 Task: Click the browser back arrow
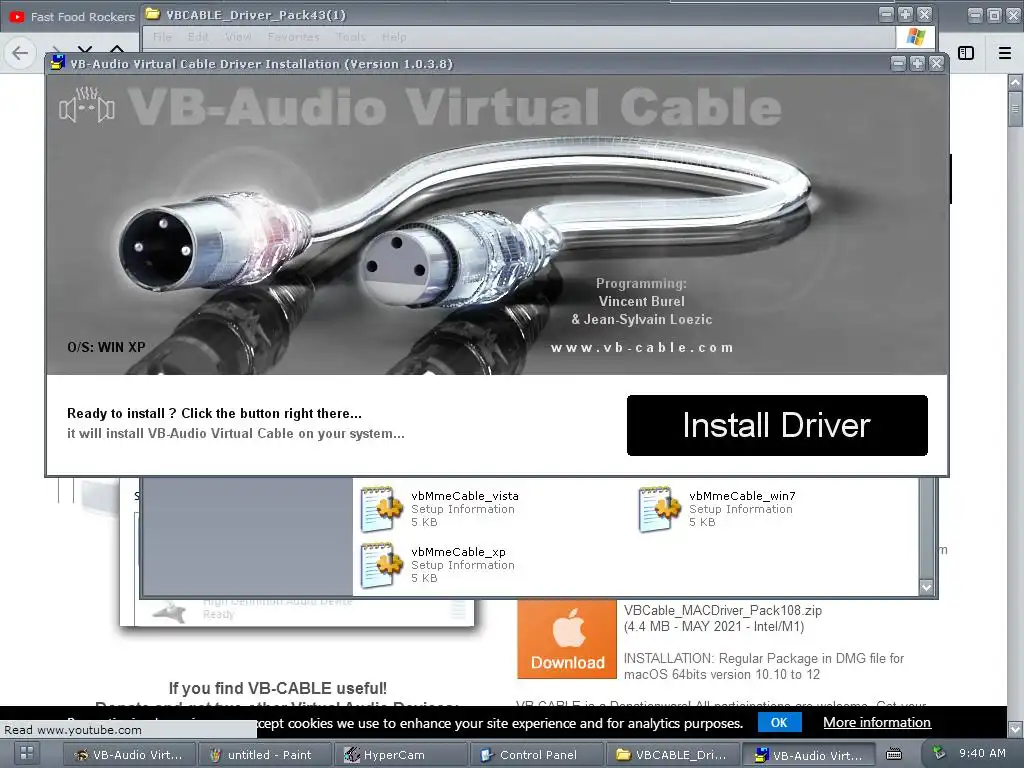click(20, 53)
